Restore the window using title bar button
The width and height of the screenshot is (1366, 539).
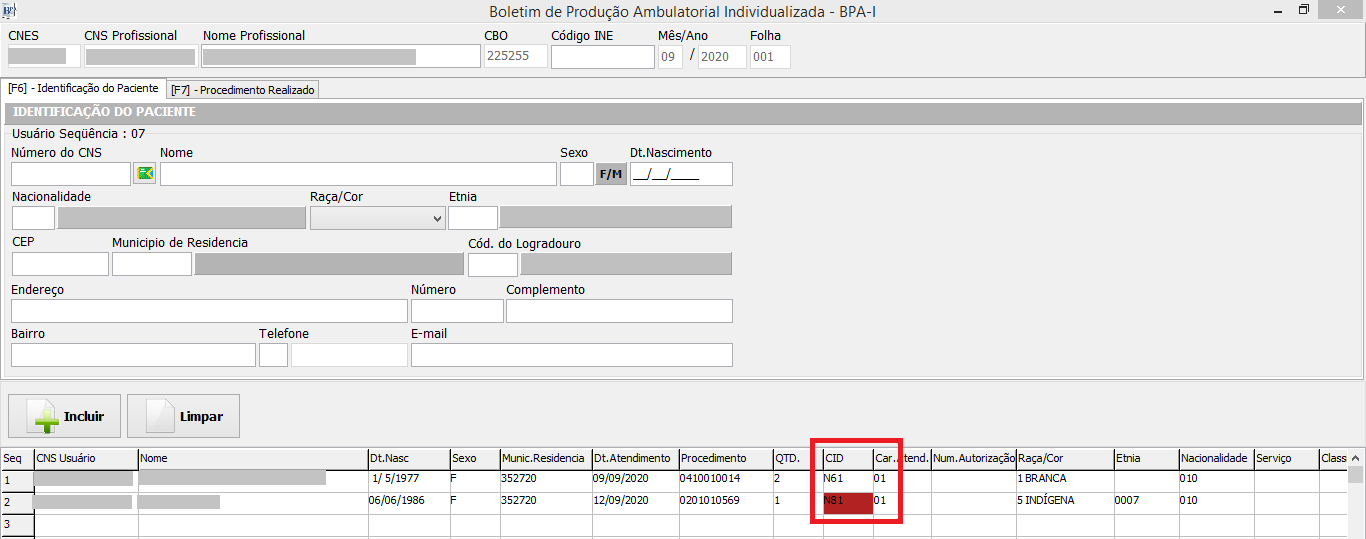point(1303,10)
